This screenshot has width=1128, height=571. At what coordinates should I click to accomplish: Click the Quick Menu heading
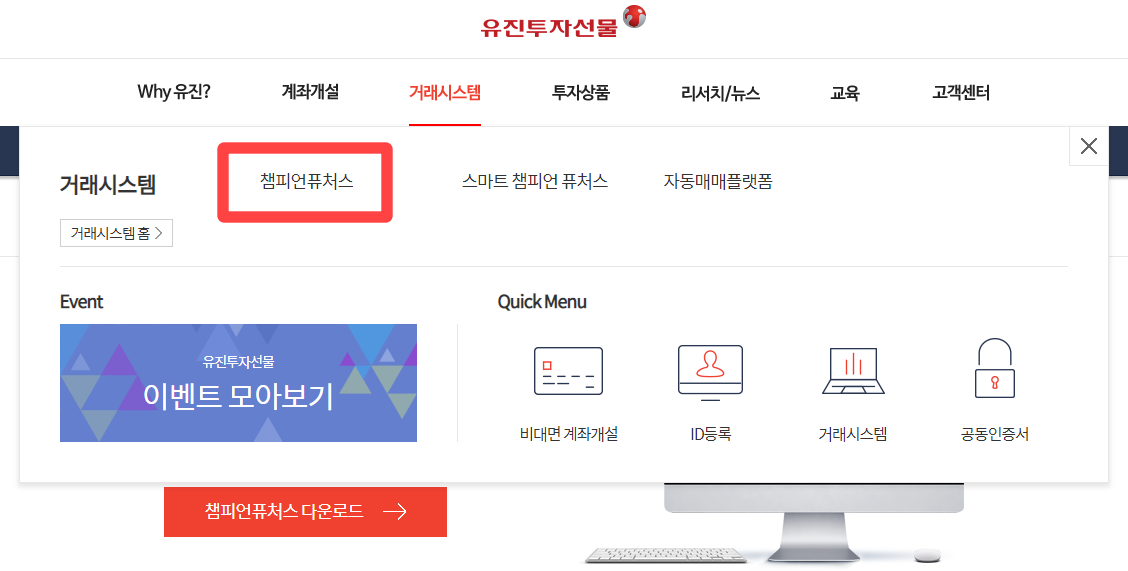click(x=542, y=301)
